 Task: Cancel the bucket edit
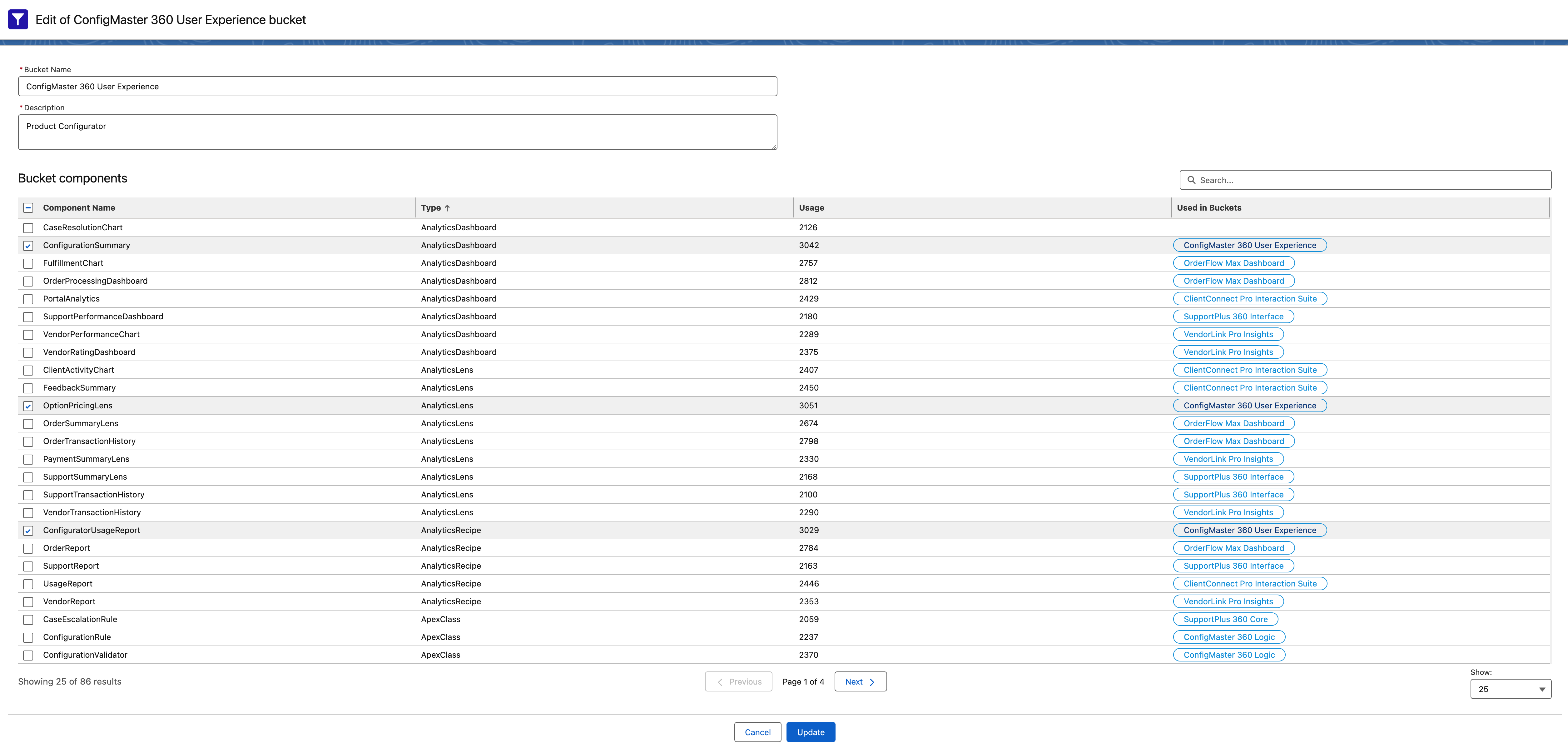tap(757, 732)
